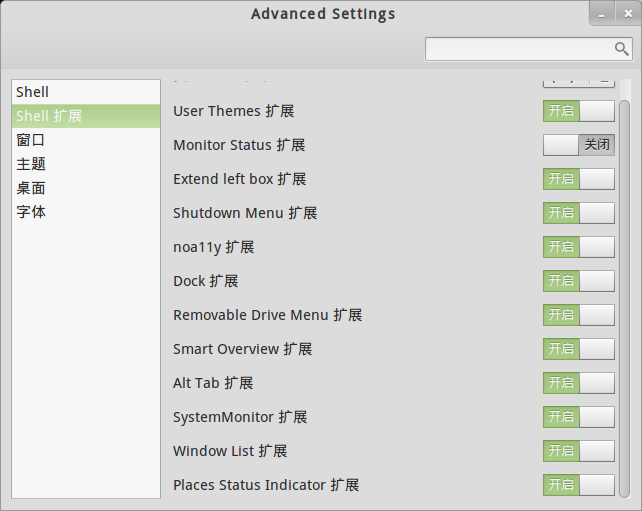Turn off Extend left box extension
This screenshot has height=511, width=642.
pos(578,179)
